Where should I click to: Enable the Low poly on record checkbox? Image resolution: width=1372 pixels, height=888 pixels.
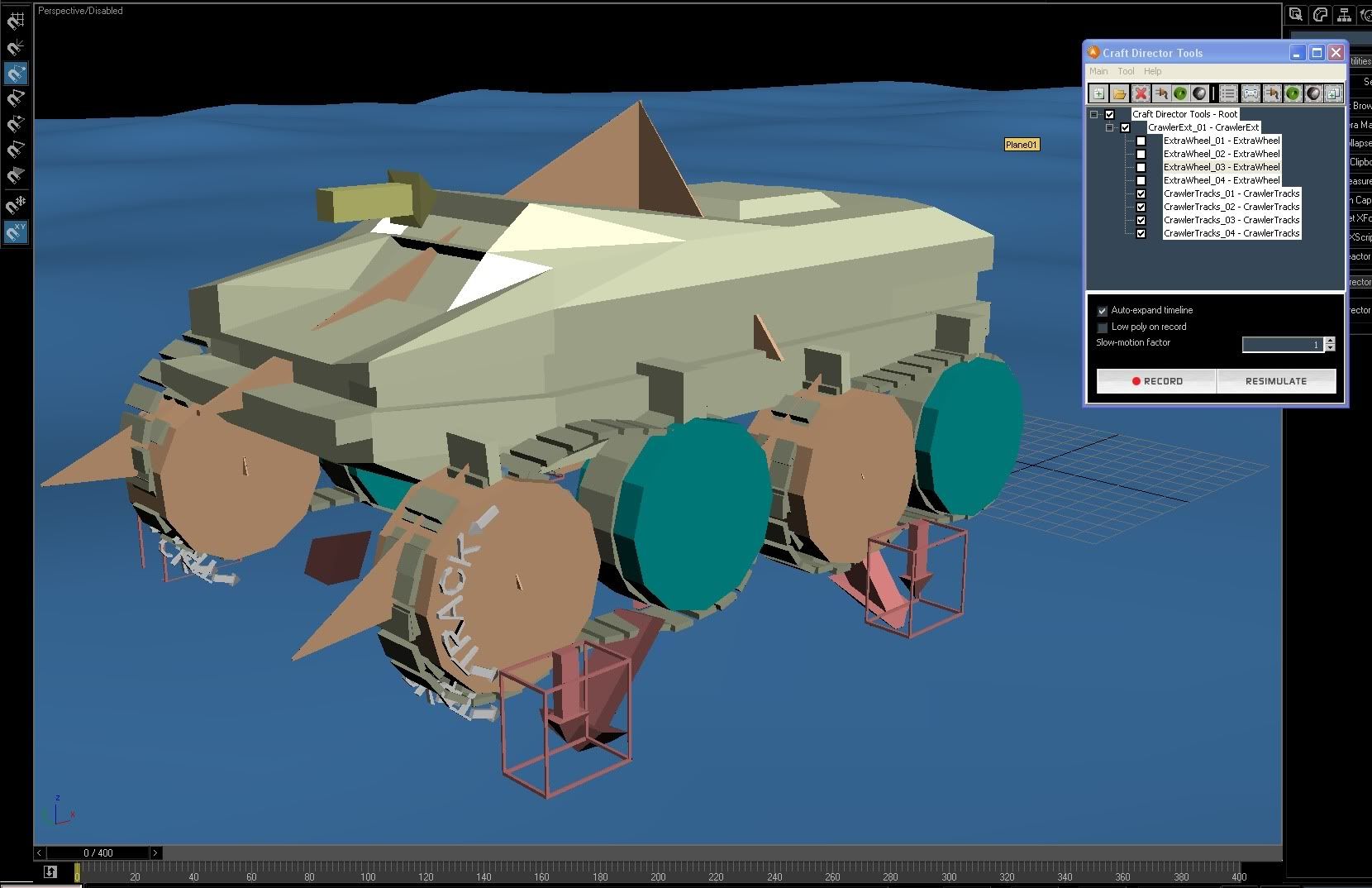[1102, 327]
